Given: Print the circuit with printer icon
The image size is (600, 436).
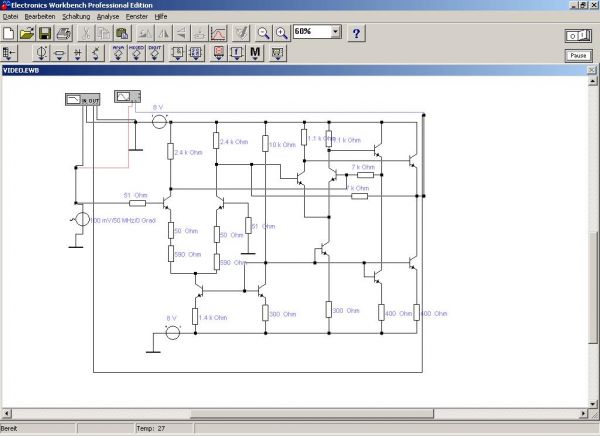Looking at the screenshot, I should pyautogui.click(x=62, y=34).
